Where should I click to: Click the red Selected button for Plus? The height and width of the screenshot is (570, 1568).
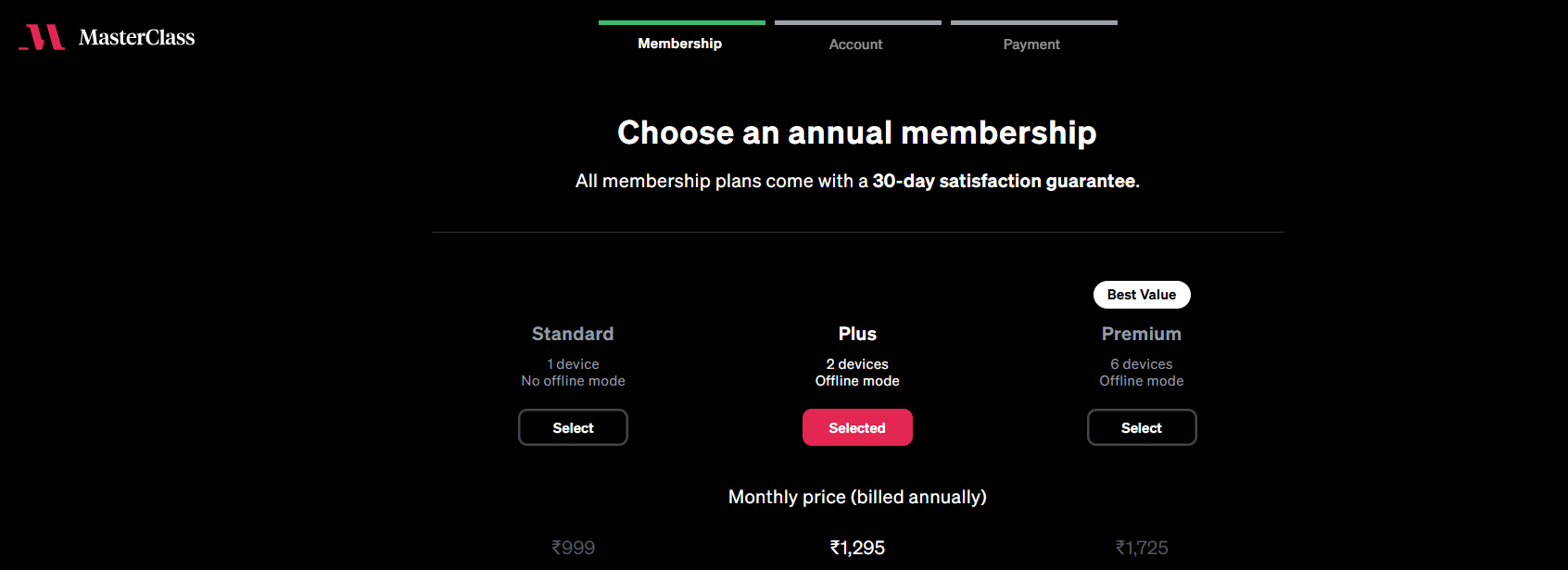[857, 427]
